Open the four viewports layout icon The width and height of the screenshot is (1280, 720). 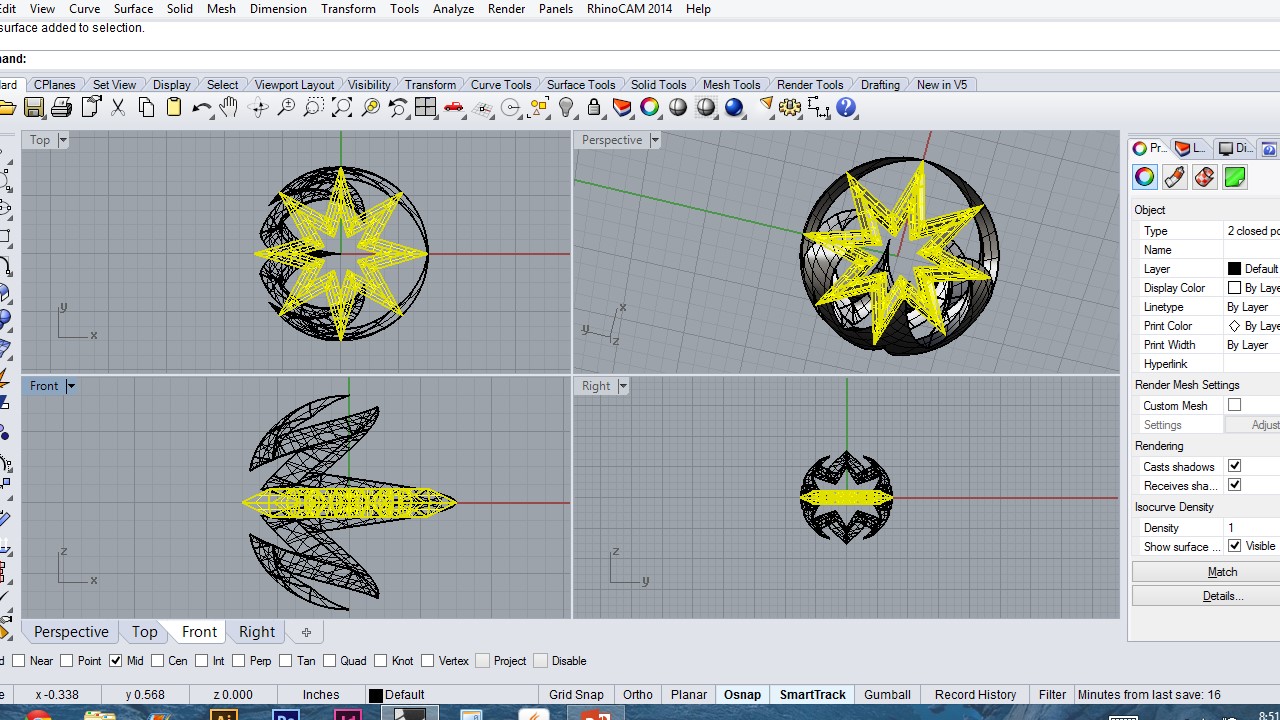click(426, 107)
